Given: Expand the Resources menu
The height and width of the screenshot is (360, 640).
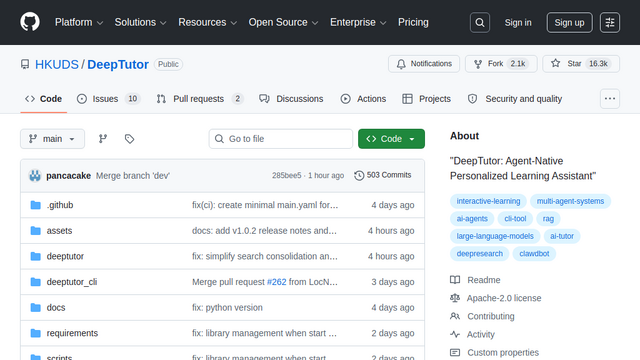Looking at the screenshot, I should click(x=208, y=22).
